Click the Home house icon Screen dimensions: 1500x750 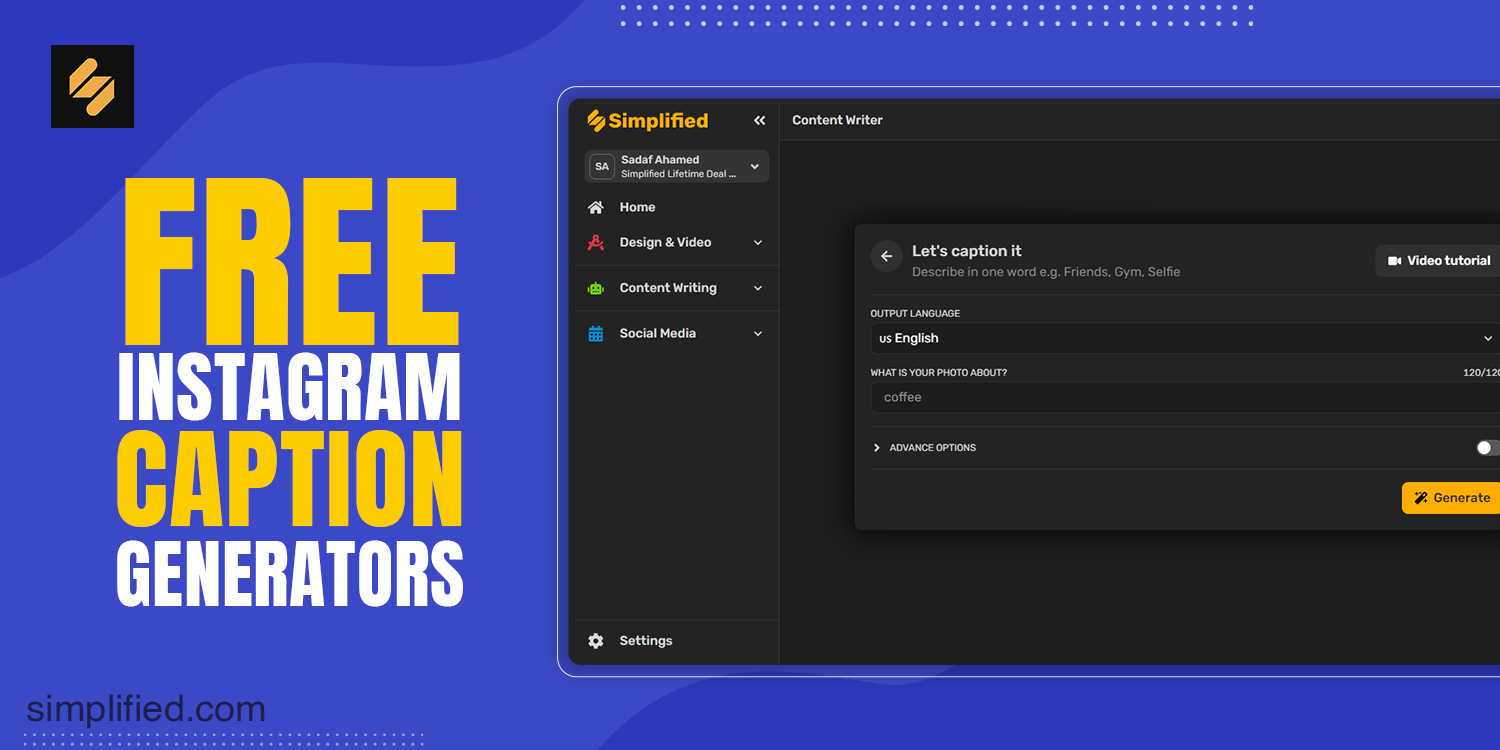(596, 207)
